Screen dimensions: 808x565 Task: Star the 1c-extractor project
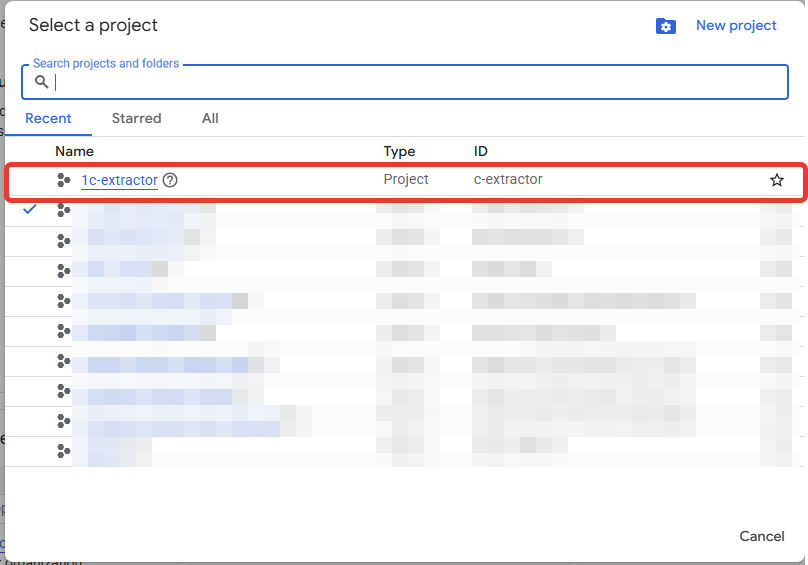[x=777, y=180]
